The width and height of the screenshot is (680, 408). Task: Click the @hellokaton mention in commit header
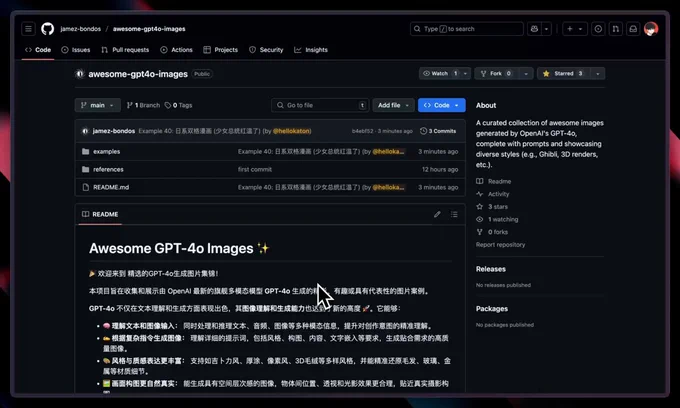(x=292, y=131)
